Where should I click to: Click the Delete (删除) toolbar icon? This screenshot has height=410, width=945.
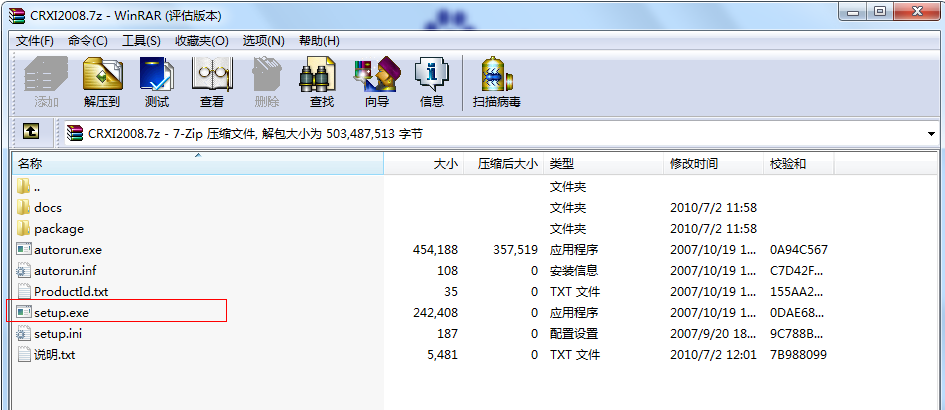(x=266, y=83)
